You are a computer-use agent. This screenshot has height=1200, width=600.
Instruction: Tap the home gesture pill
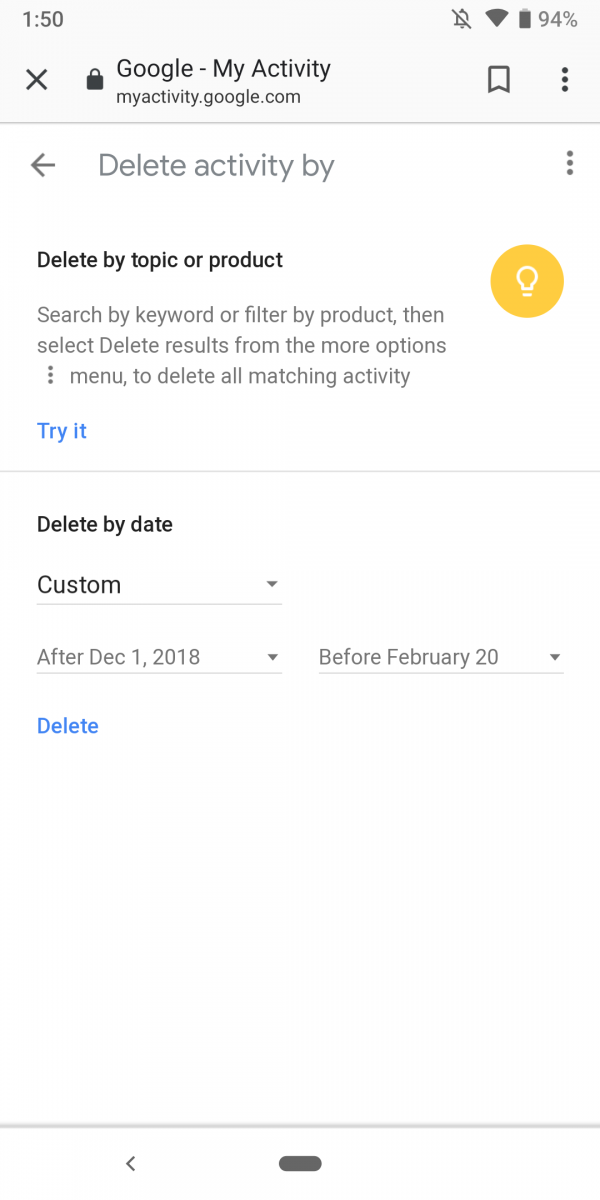[x=300, y=1163]
